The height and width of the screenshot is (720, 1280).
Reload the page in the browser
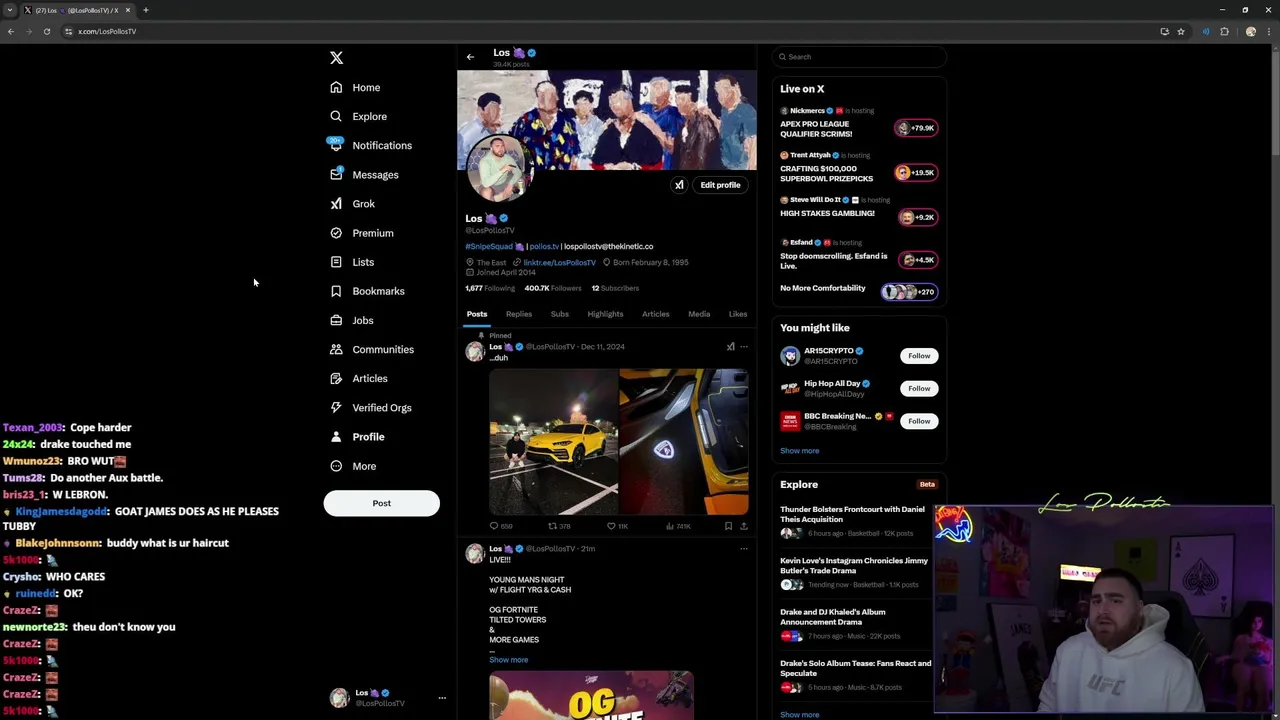[x=46, y=31]
